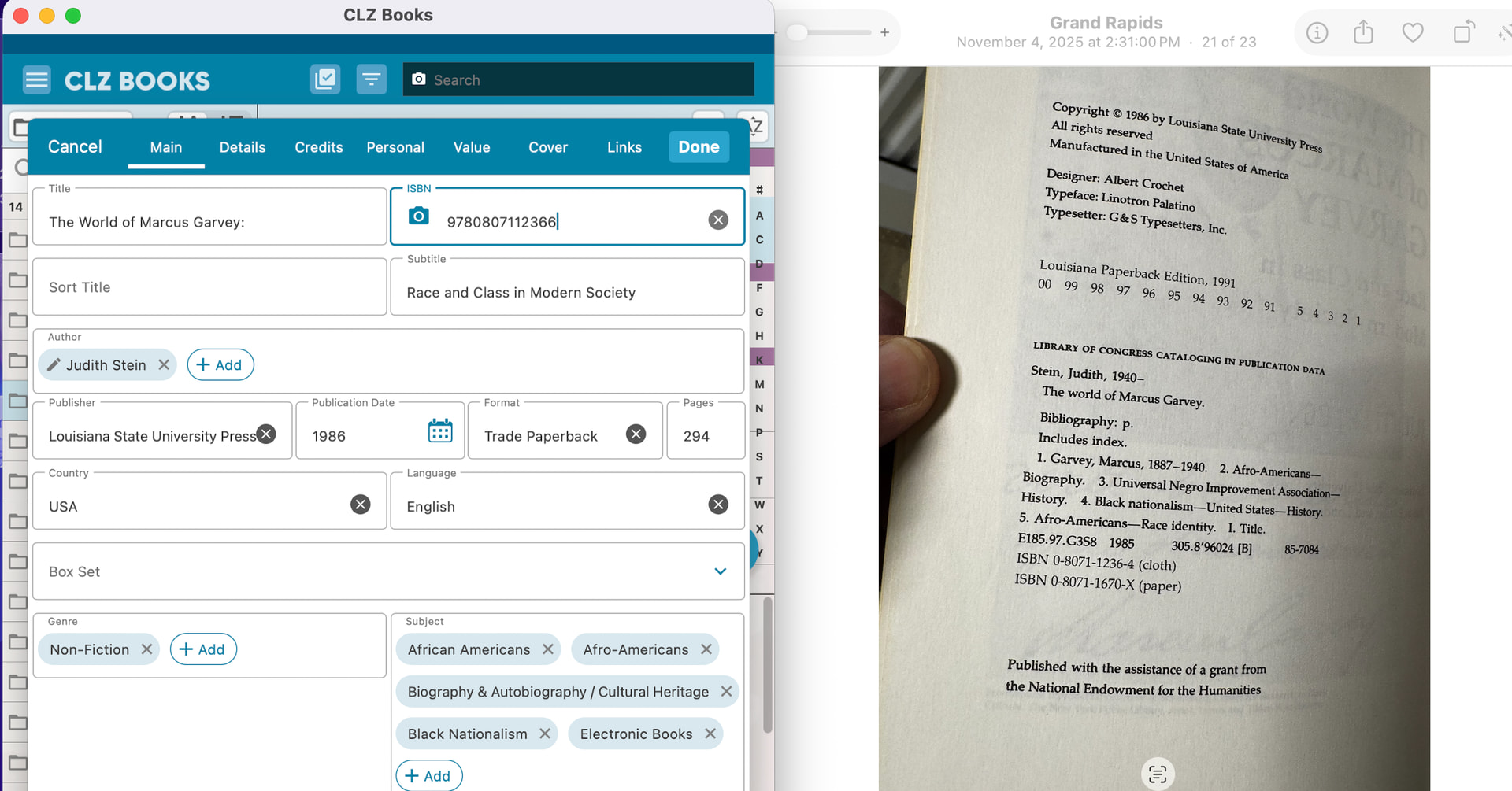Image resolution: width=1512 pixels, height=791 pixels.
Task: Scan ISBN with the camera icon
Action: 419,216
